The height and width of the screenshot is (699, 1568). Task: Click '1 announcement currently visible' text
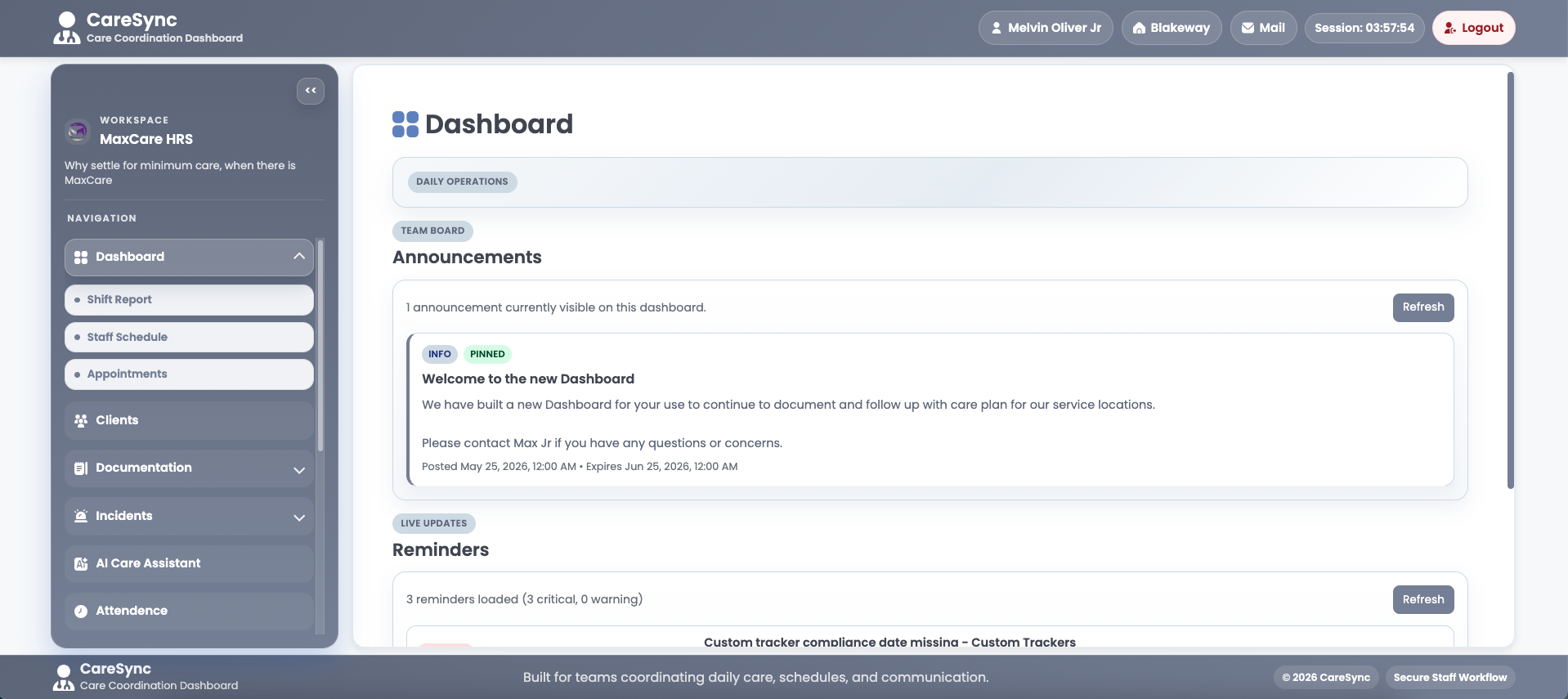click(556, 307)
